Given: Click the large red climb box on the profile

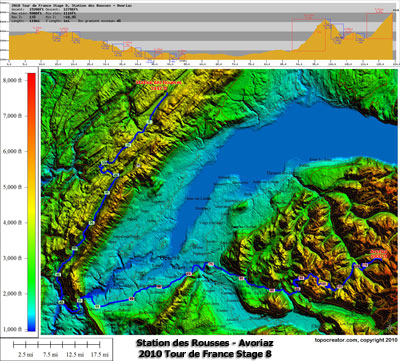Looking at the screenshot, I should 309,35.
